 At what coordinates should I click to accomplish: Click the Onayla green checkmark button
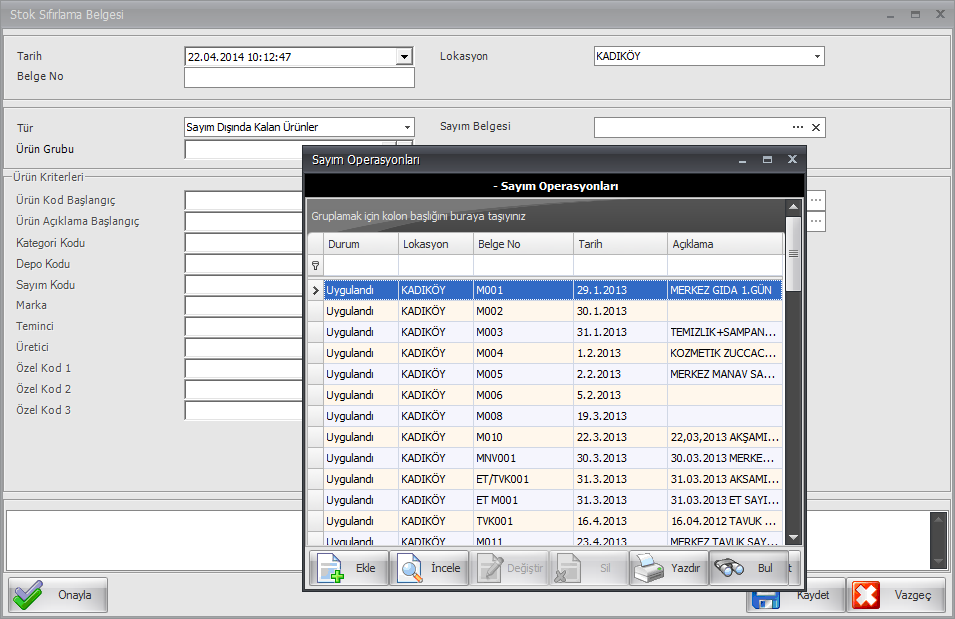click(58, 595)
